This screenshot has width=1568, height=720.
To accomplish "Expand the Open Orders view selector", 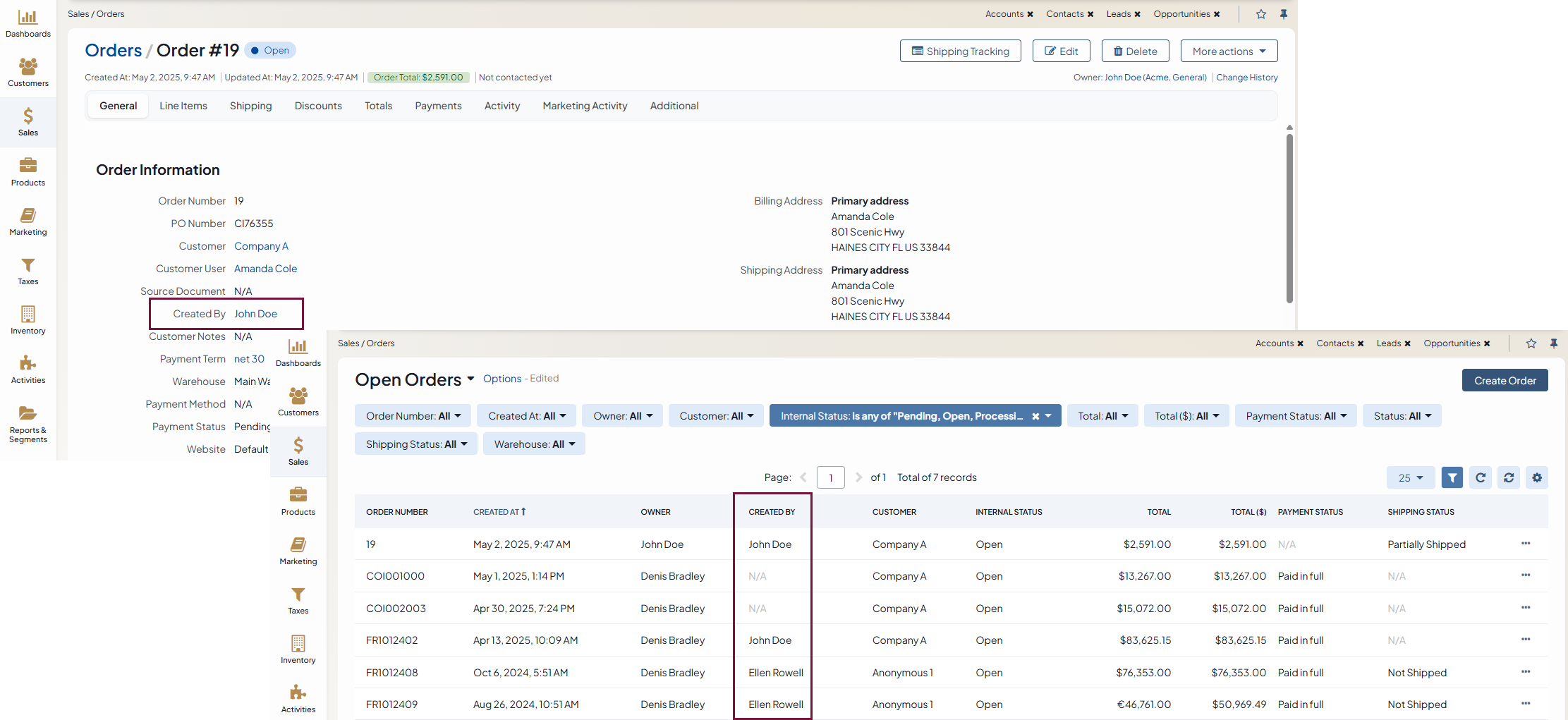I will (x=470, y=379).
